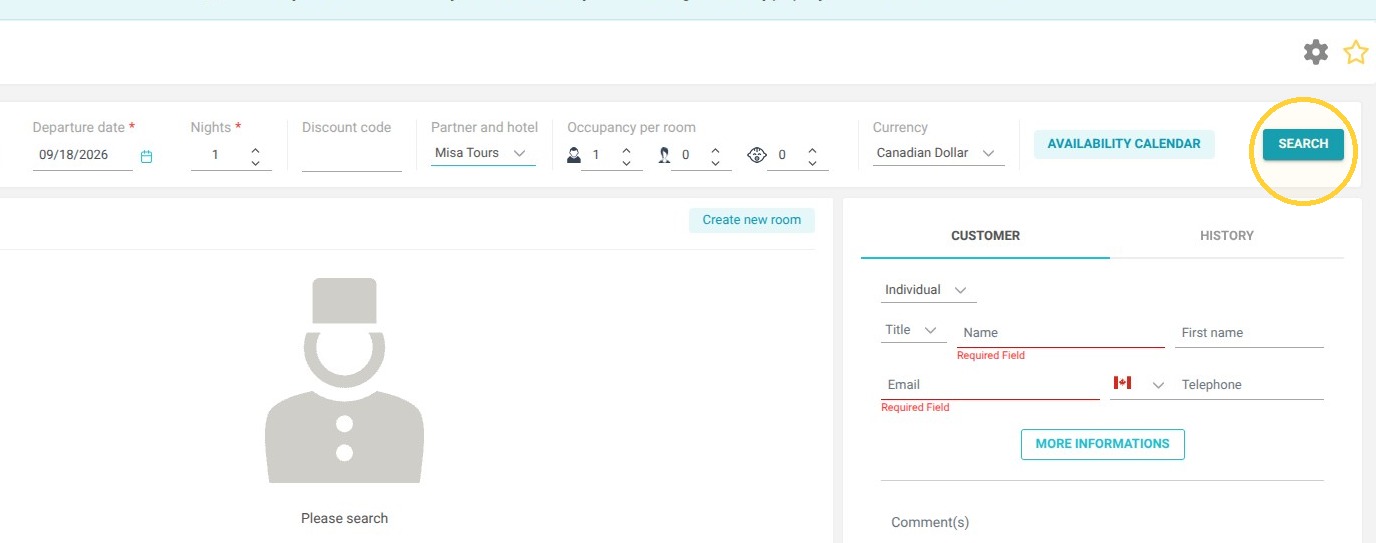The image size is (1376, 543).
Task: Select the Canada flag country code
Action: click(1122, 383)
